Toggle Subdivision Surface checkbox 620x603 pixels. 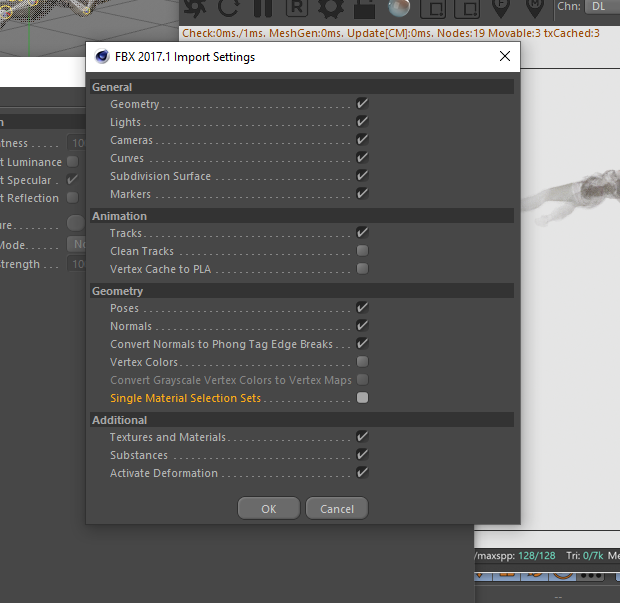pos(362,175)
